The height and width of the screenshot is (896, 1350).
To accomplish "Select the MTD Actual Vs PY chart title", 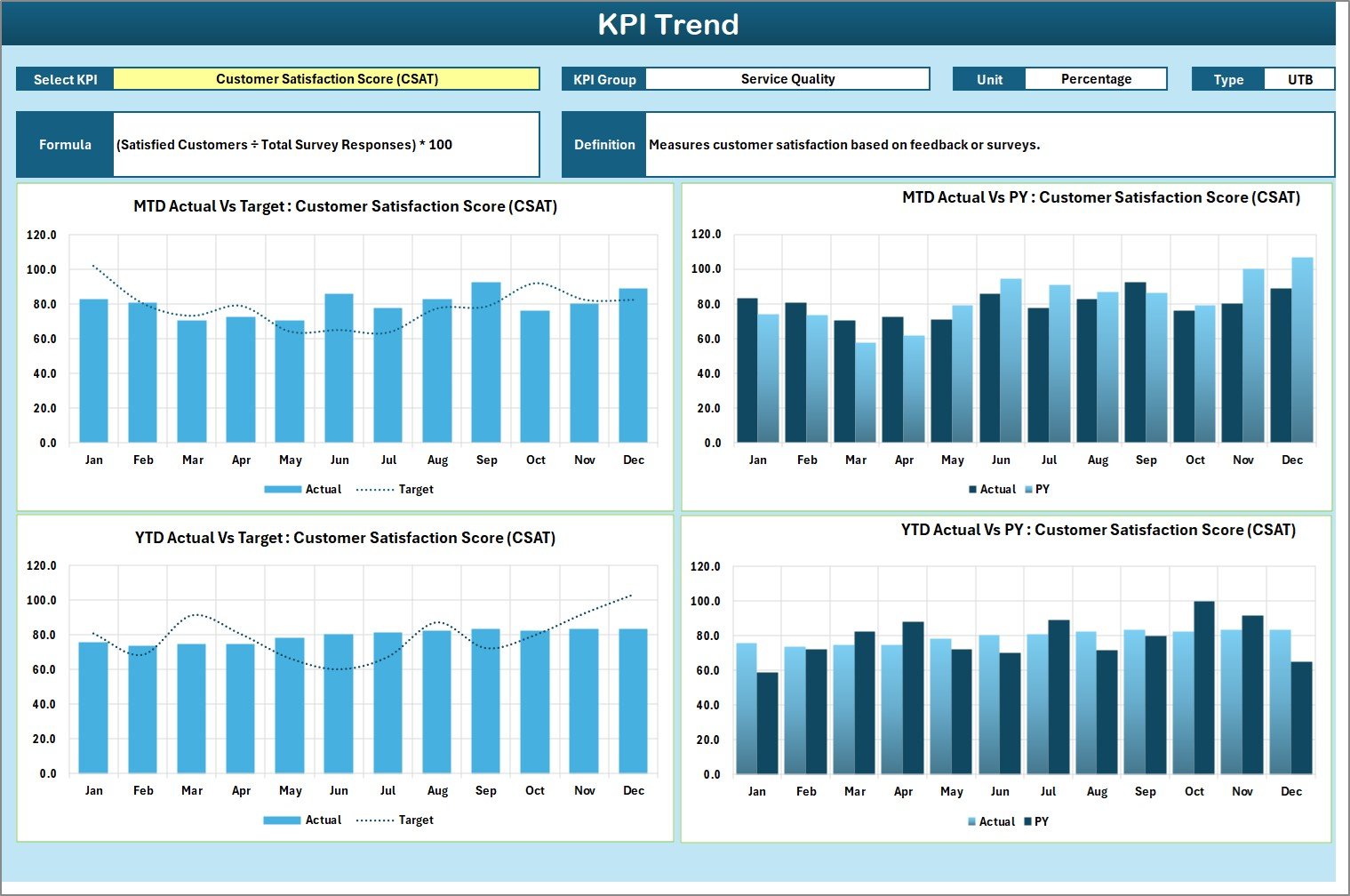I will tap(1100, 197).
